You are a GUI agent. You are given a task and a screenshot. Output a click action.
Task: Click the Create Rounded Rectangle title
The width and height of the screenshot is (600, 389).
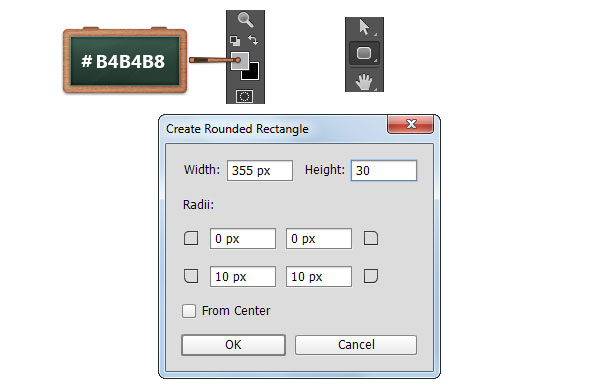237,129
